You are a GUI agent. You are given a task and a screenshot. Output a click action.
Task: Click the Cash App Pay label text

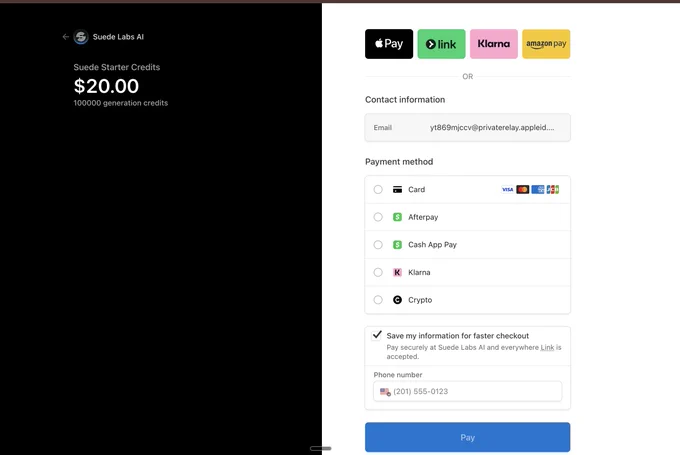coord(432,245)
